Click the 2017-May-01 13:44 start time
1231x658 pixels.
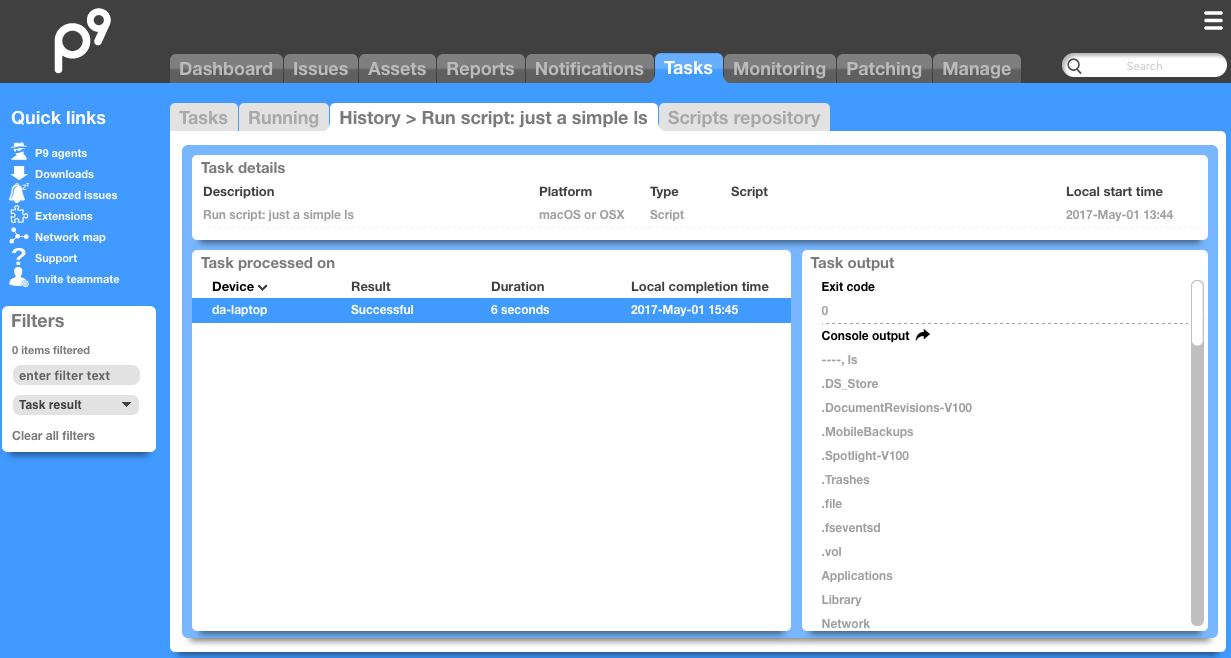point(1120,215)
